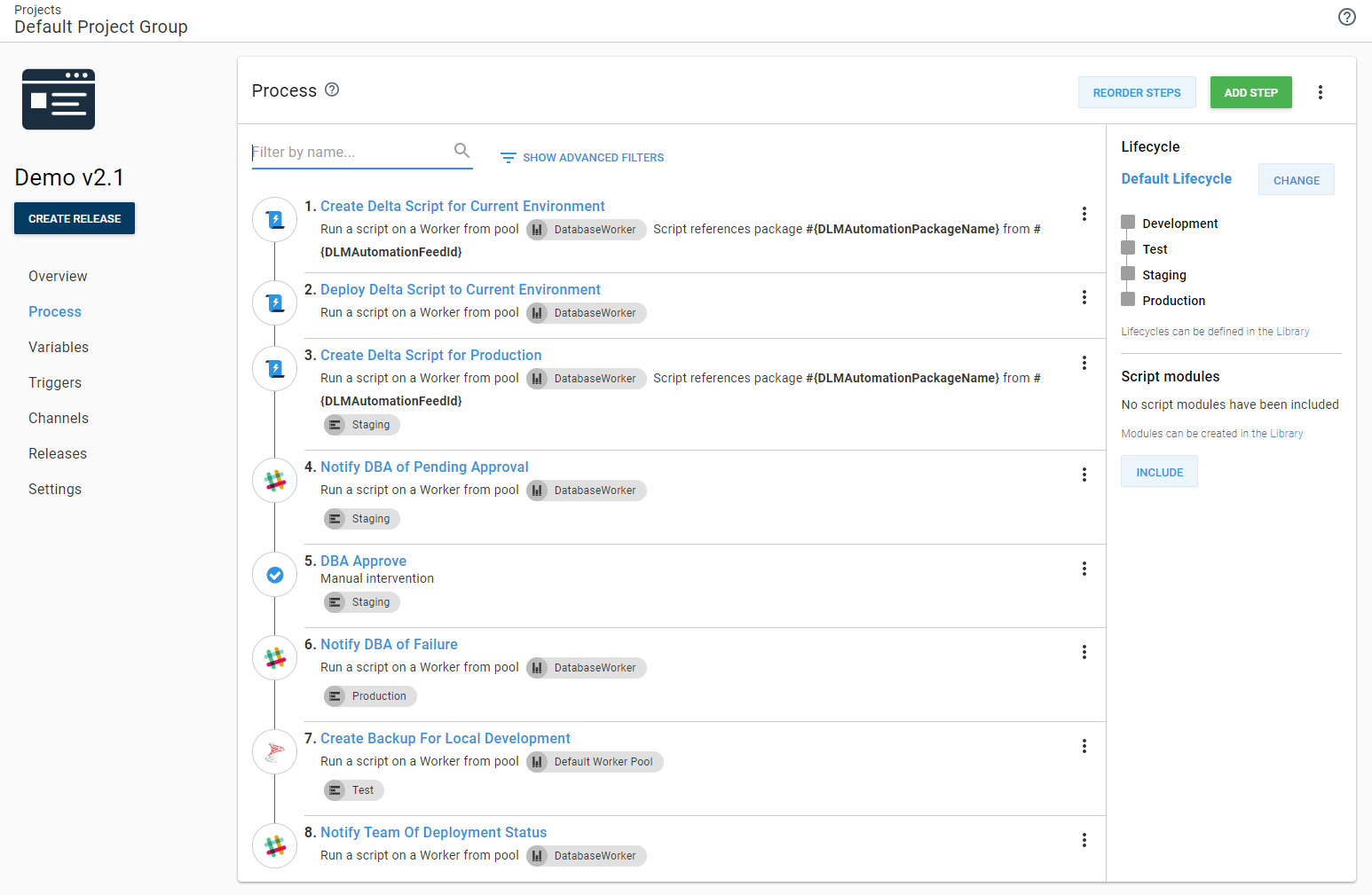
Task: Click the green Add Step button
Action: click(1250, 92)
